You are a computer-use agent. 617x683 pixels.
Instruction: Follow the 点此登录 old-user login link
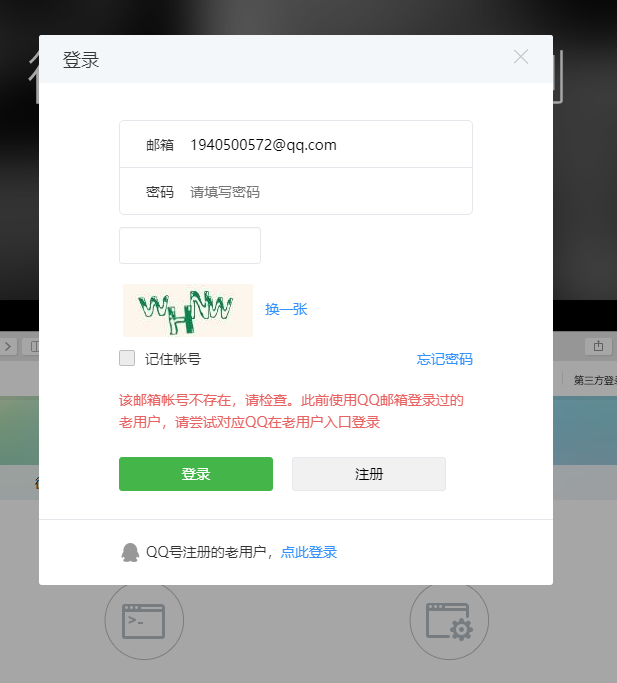309,552
